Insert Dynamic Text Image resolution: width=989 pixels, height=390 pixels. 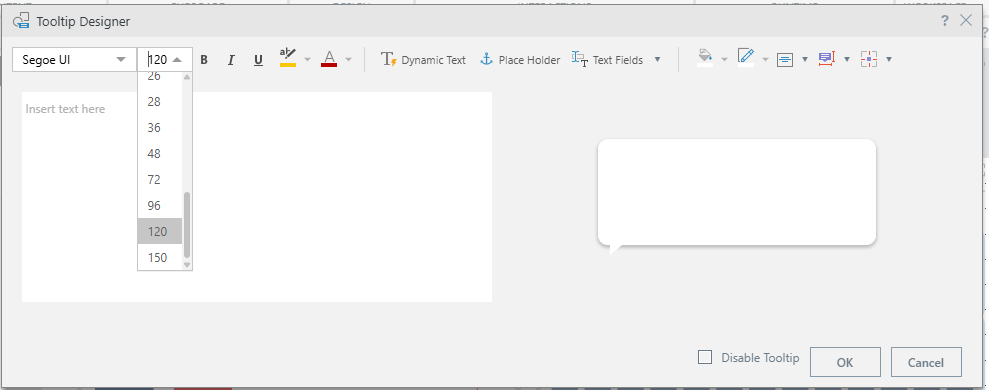(x=423, y=60)
